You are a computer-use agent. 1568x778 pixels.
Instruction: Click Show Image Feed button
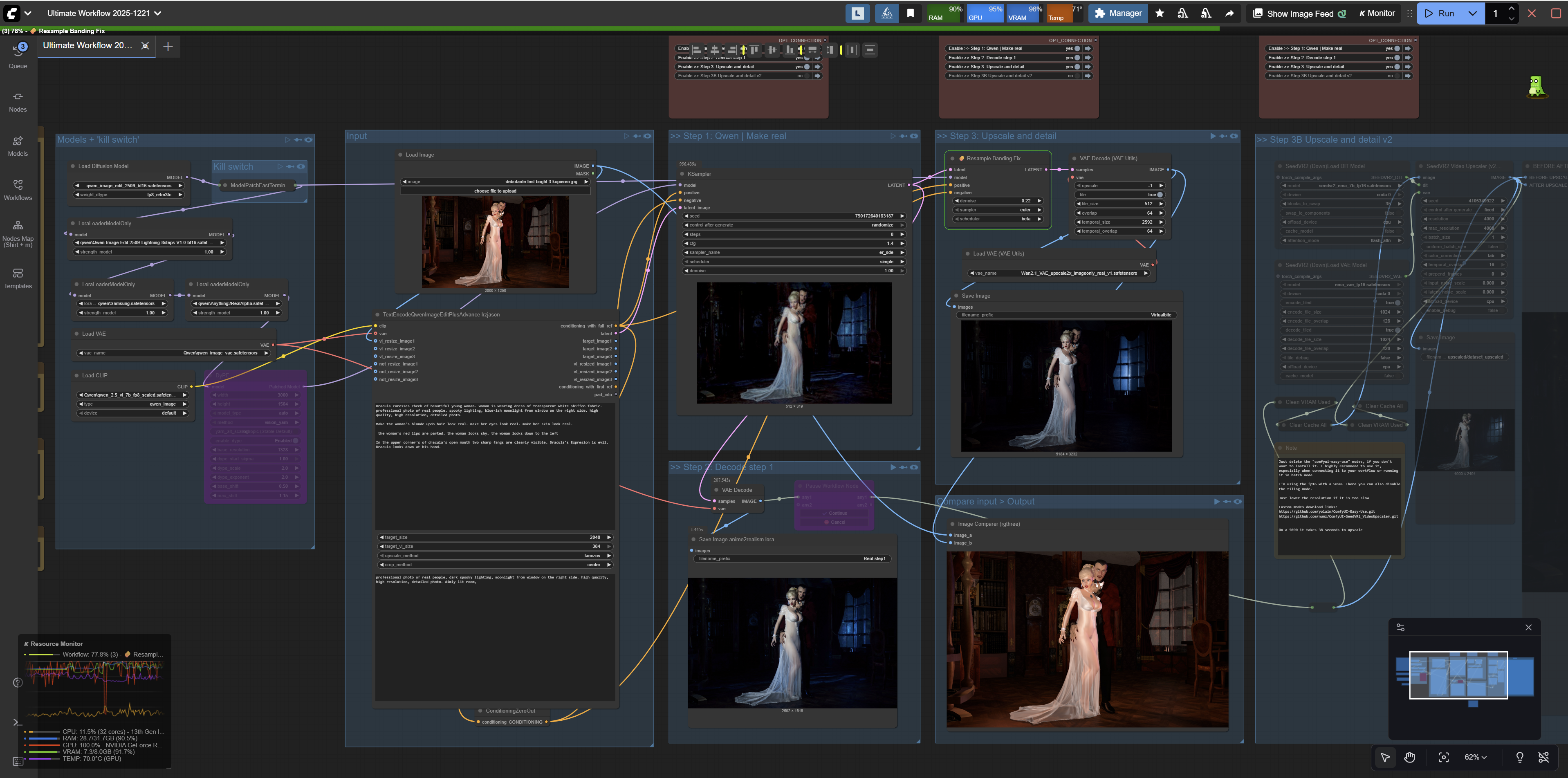click(1299, 13)
